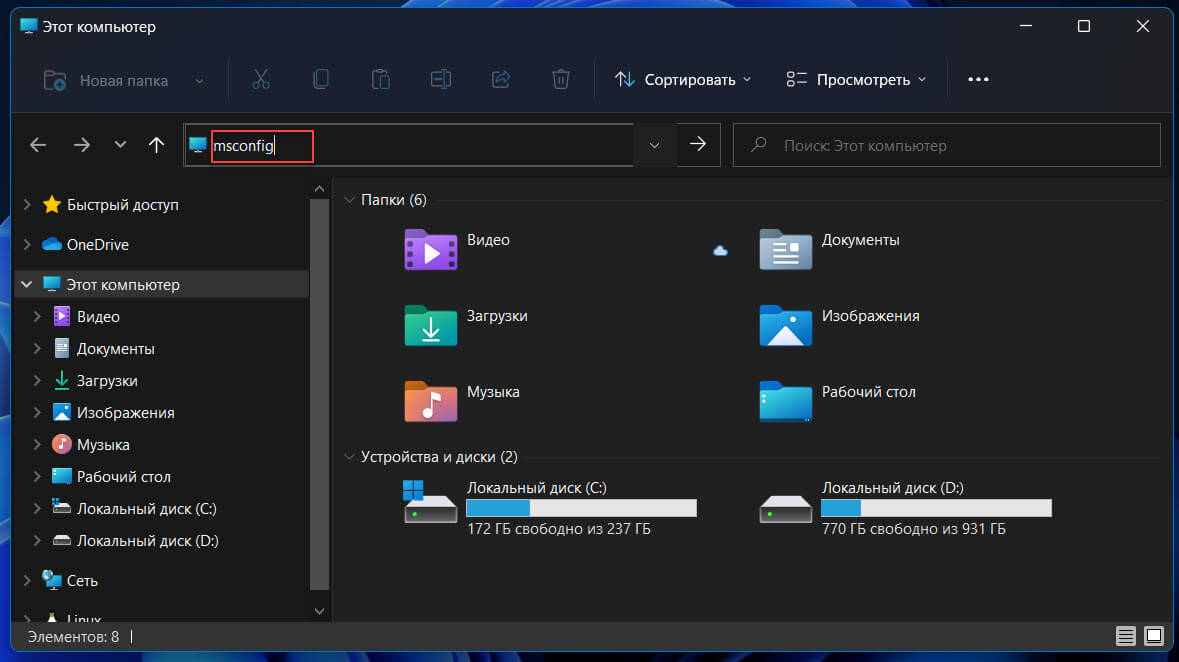Select Рабочий стол in navigation pane
Viewport: 1179px width, 662px height.
[x=123, y=477]
